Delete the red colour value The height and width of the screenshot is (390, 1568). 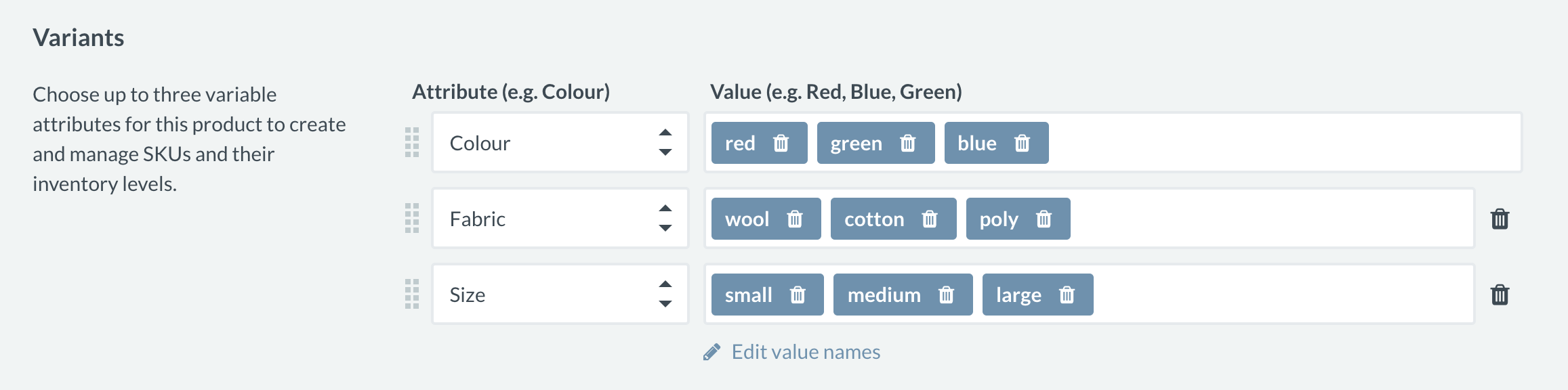[x=781, y=144]
